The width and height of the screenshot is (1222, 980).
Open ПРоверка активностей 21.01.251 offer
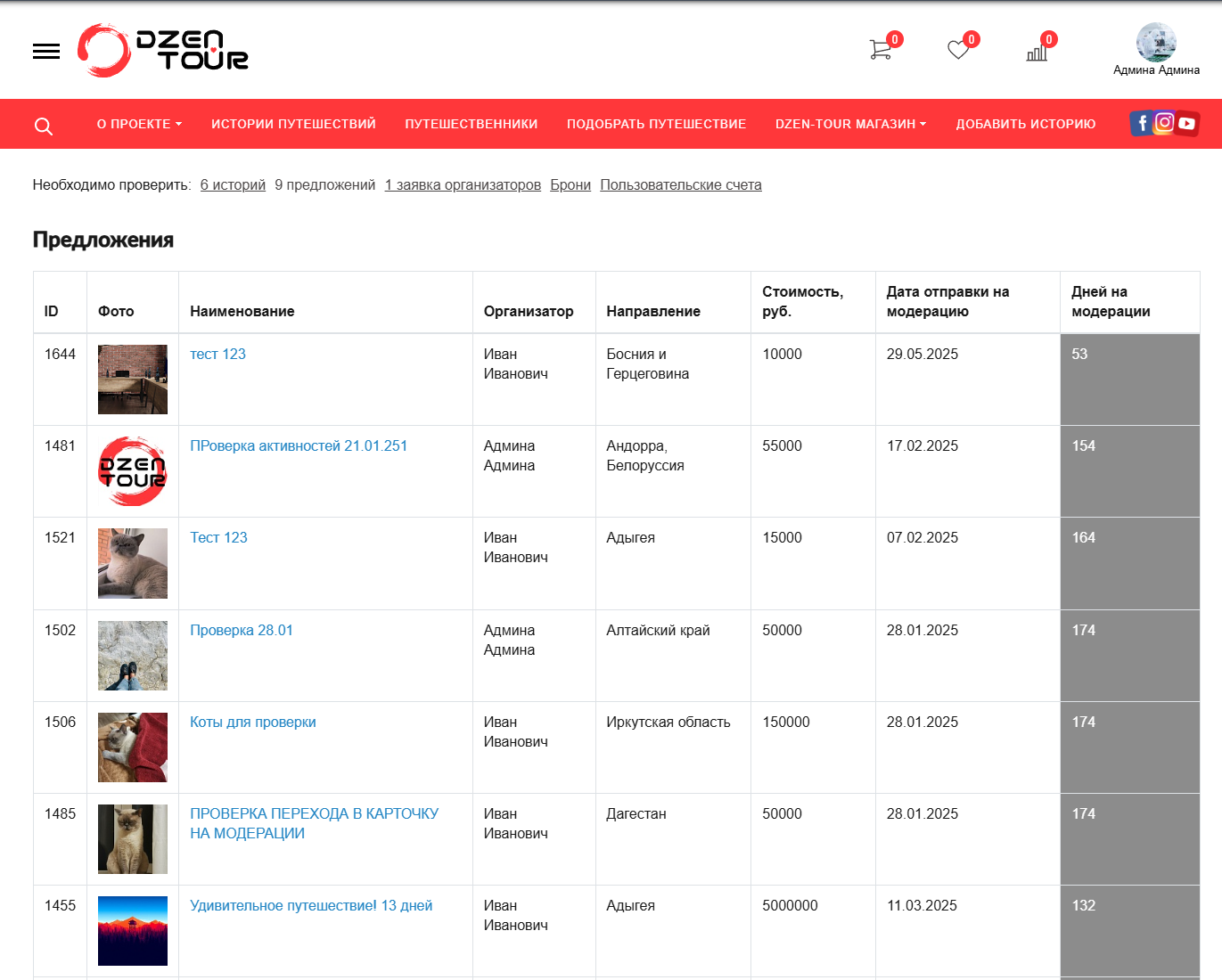(x=299, y=445)
